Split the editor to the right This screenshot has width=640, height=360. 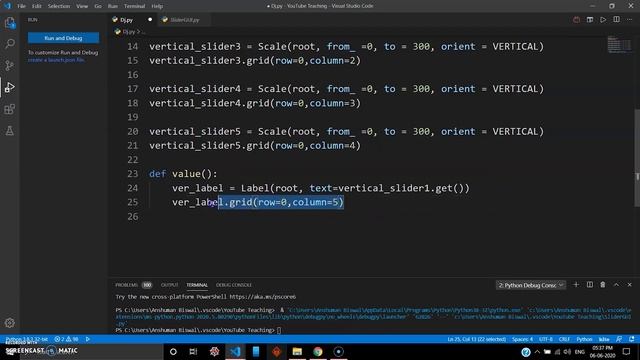click(616, 20)
